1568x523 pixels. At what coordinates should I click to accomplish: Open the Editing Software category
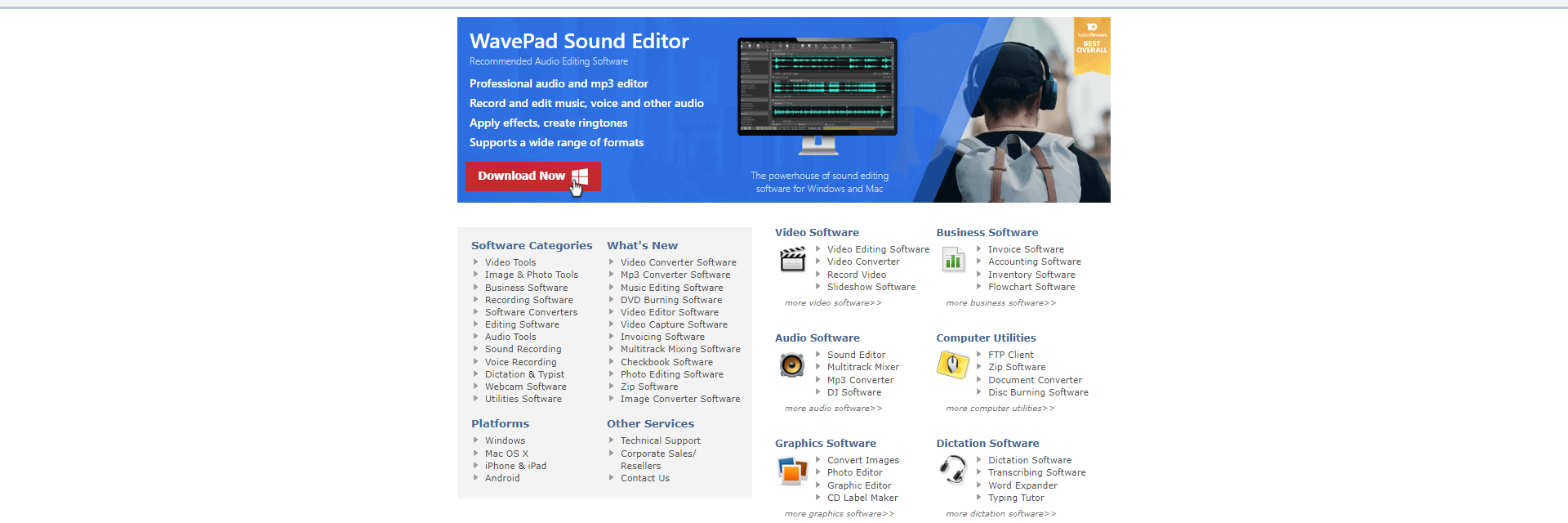[522, 324]
